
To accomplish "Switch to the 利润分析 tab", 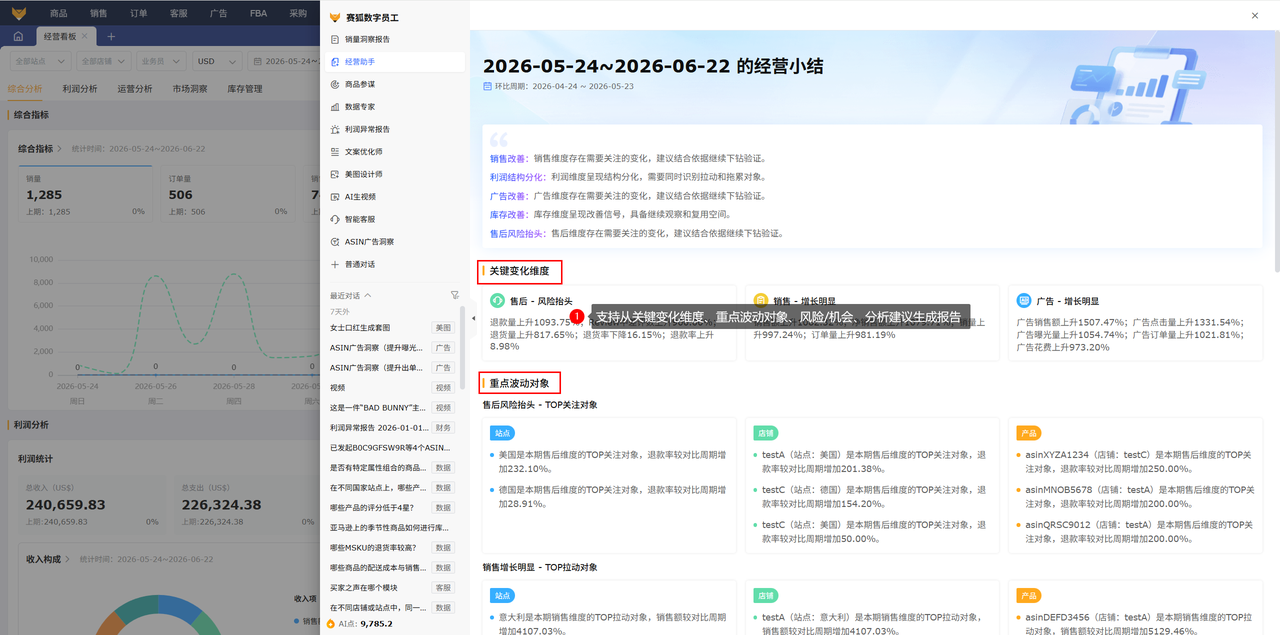I will click(x=80, y=89).
